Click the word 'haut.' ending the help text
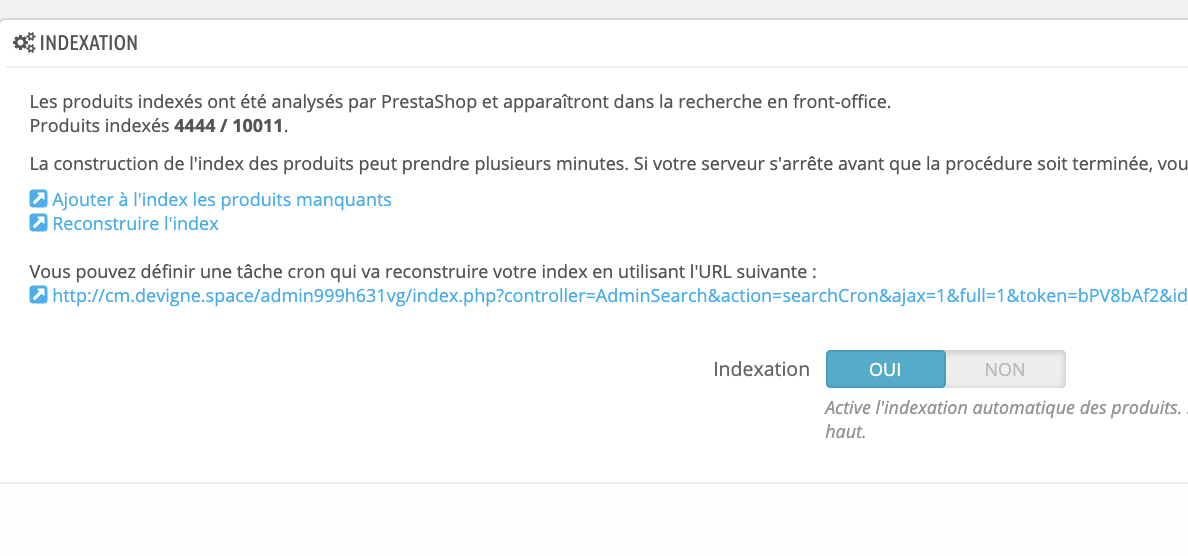1188x556 pixels. (x=846, y=434)
